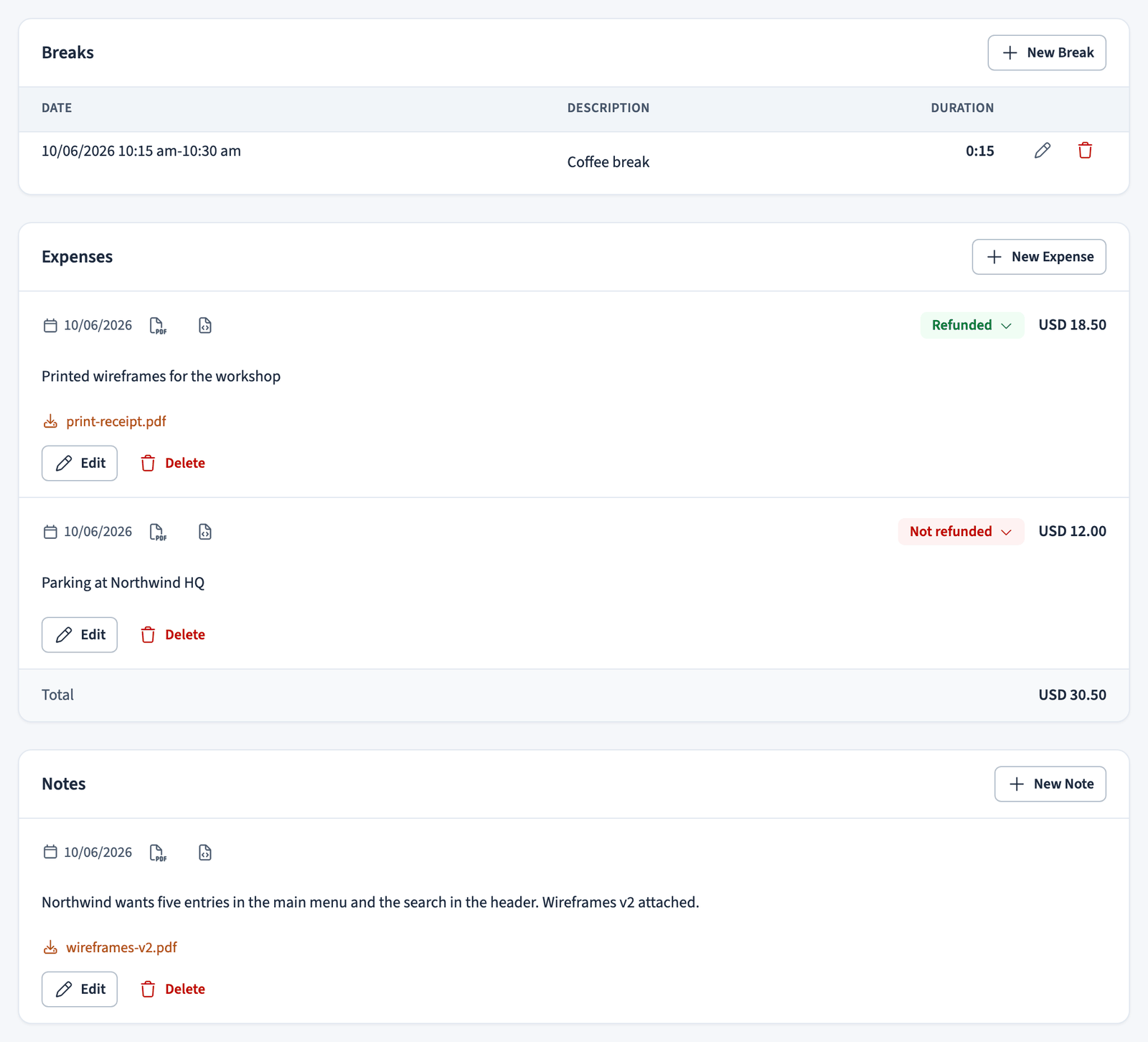
Task: Click the USD 18.50 amount
Action: pyautogui.click(x=1072, y=325)
